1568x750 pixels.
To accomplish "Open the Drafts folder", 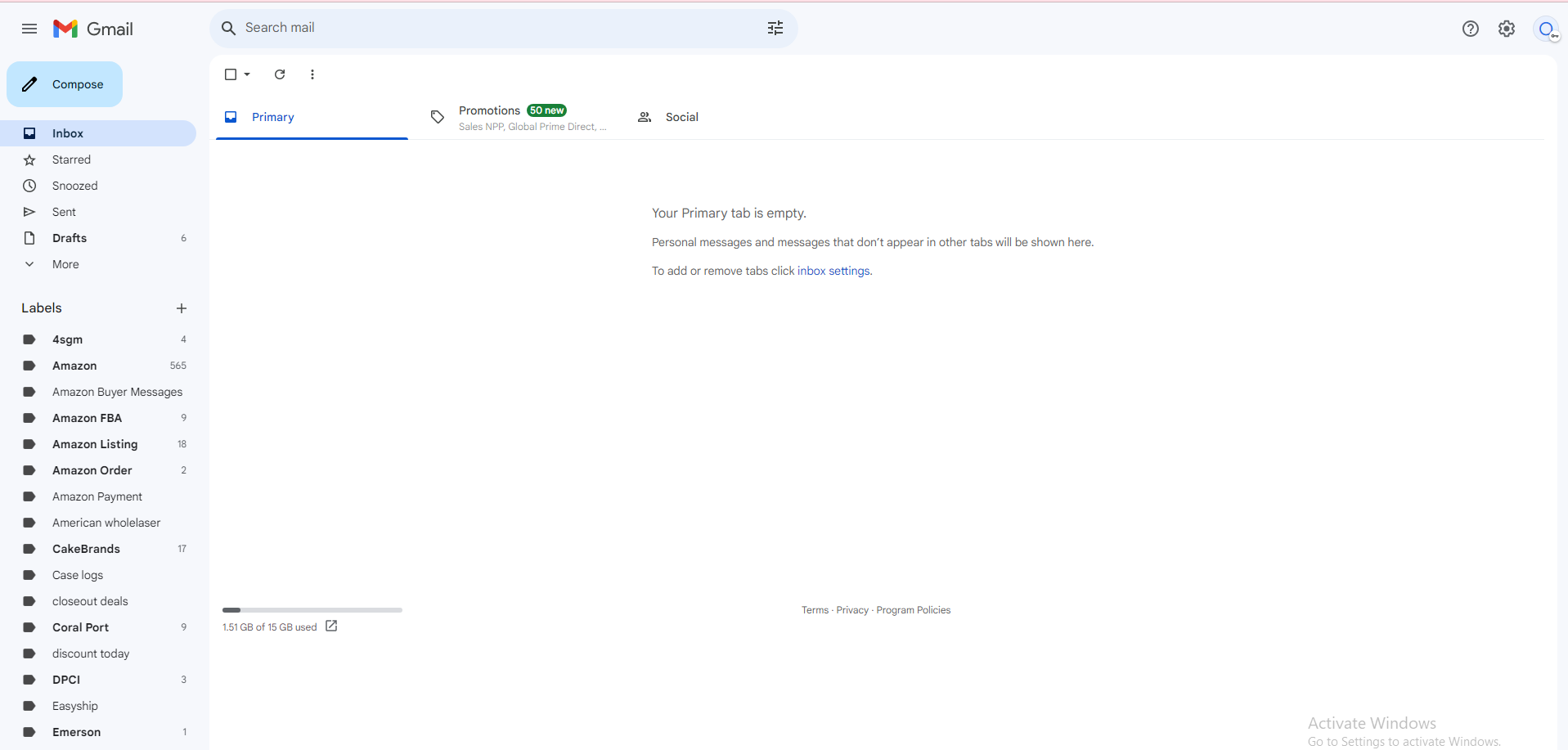I will pos(98,238).
